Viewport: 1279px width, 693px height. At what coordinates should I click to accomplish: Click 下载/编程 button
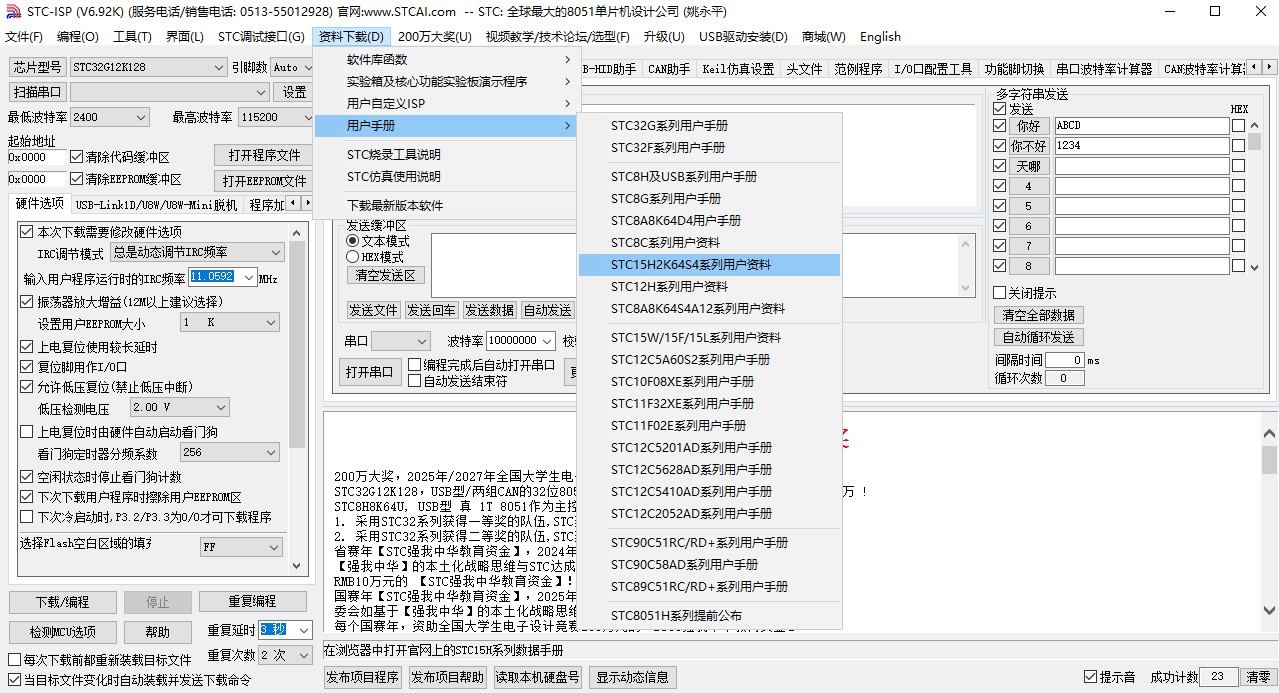coord(61,602)
